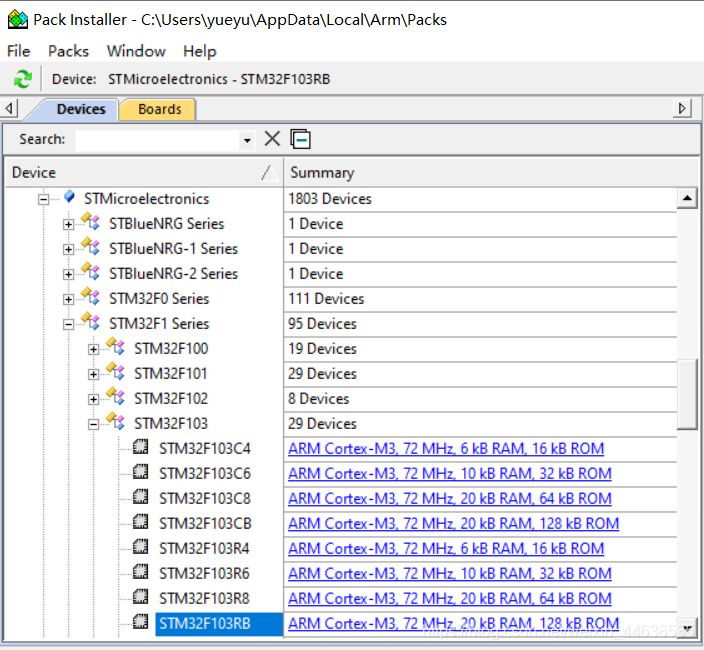Sort by the Device column header
The width and height of the screenshot is (704, 650).
[144, 172]
